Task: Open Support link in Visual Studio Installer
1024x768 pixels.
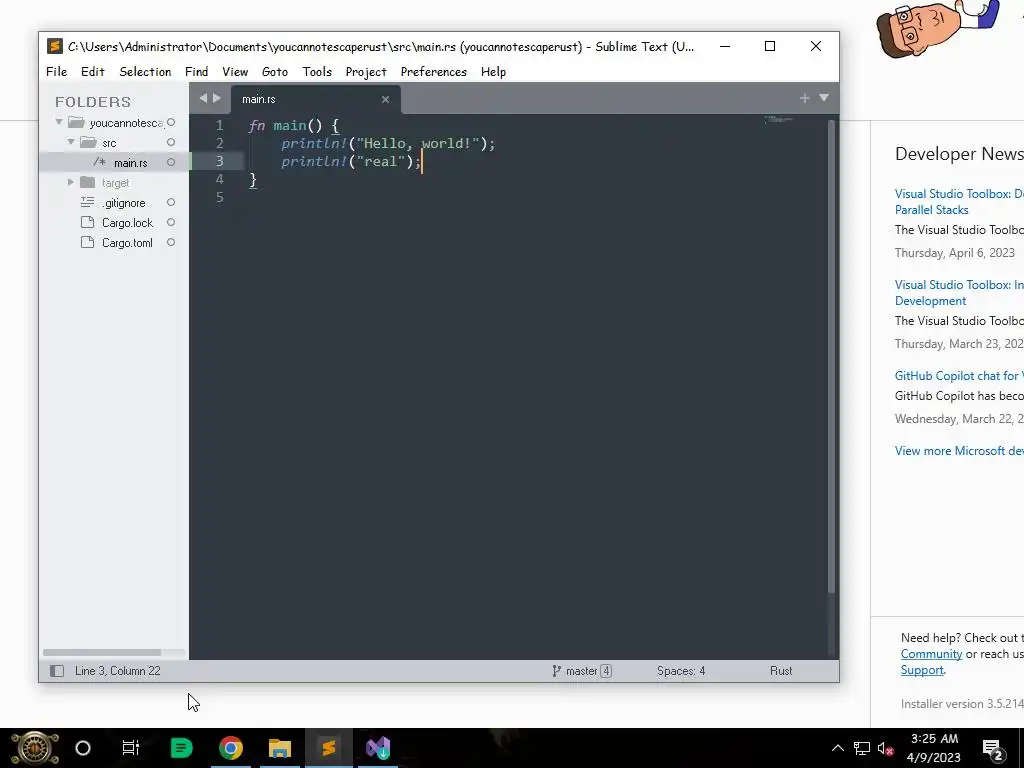Action: [x=922, y=670]
